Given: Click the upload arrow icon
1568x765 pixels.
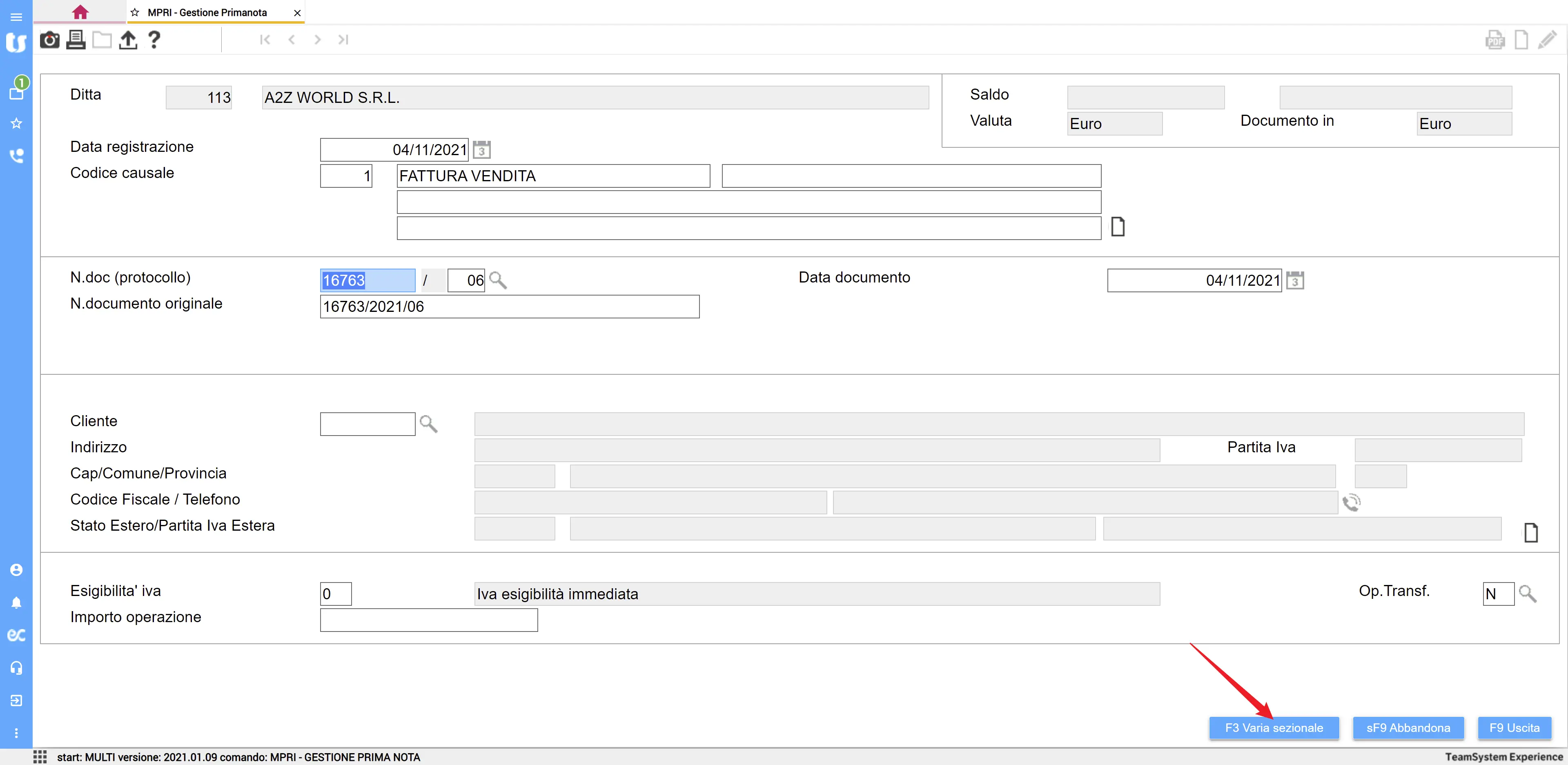Looking at the screenshot, I should tap(128, 40).
